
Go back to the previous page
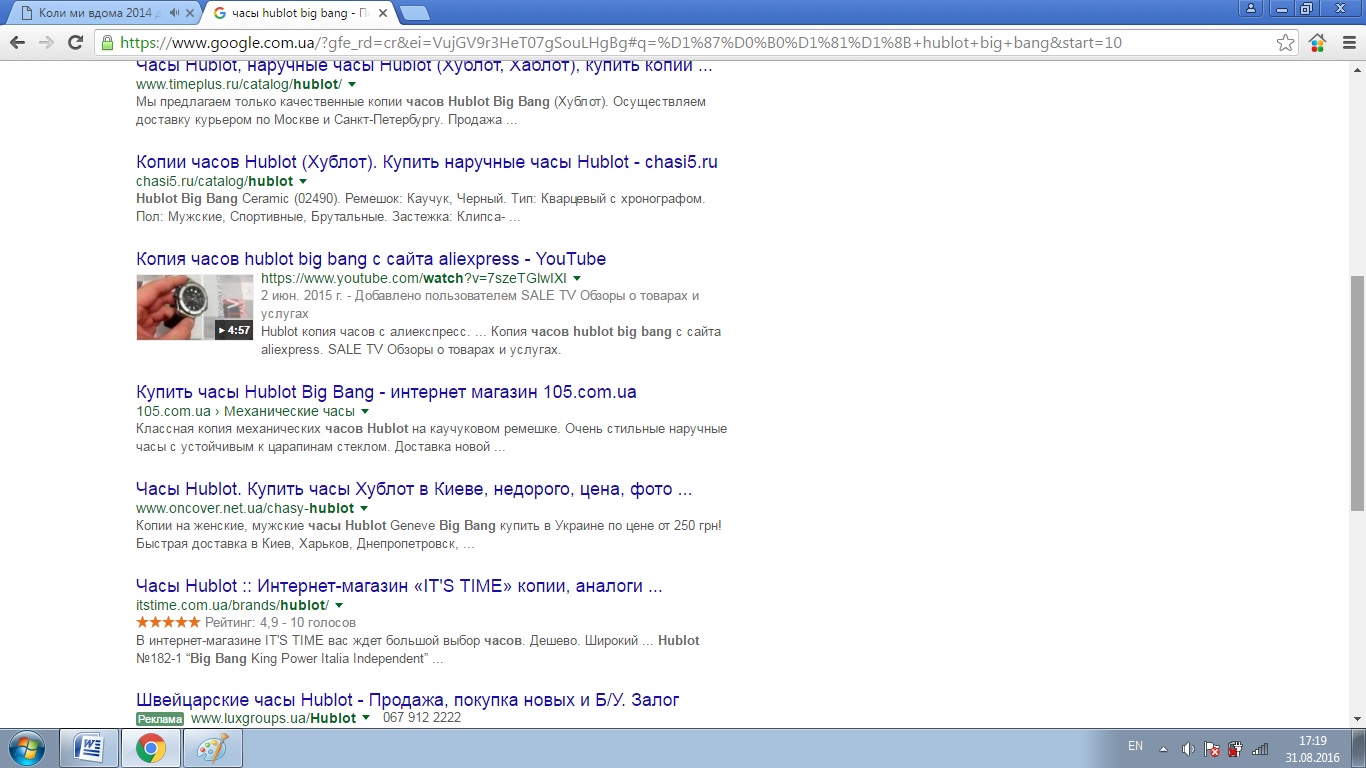click(17, 43)
